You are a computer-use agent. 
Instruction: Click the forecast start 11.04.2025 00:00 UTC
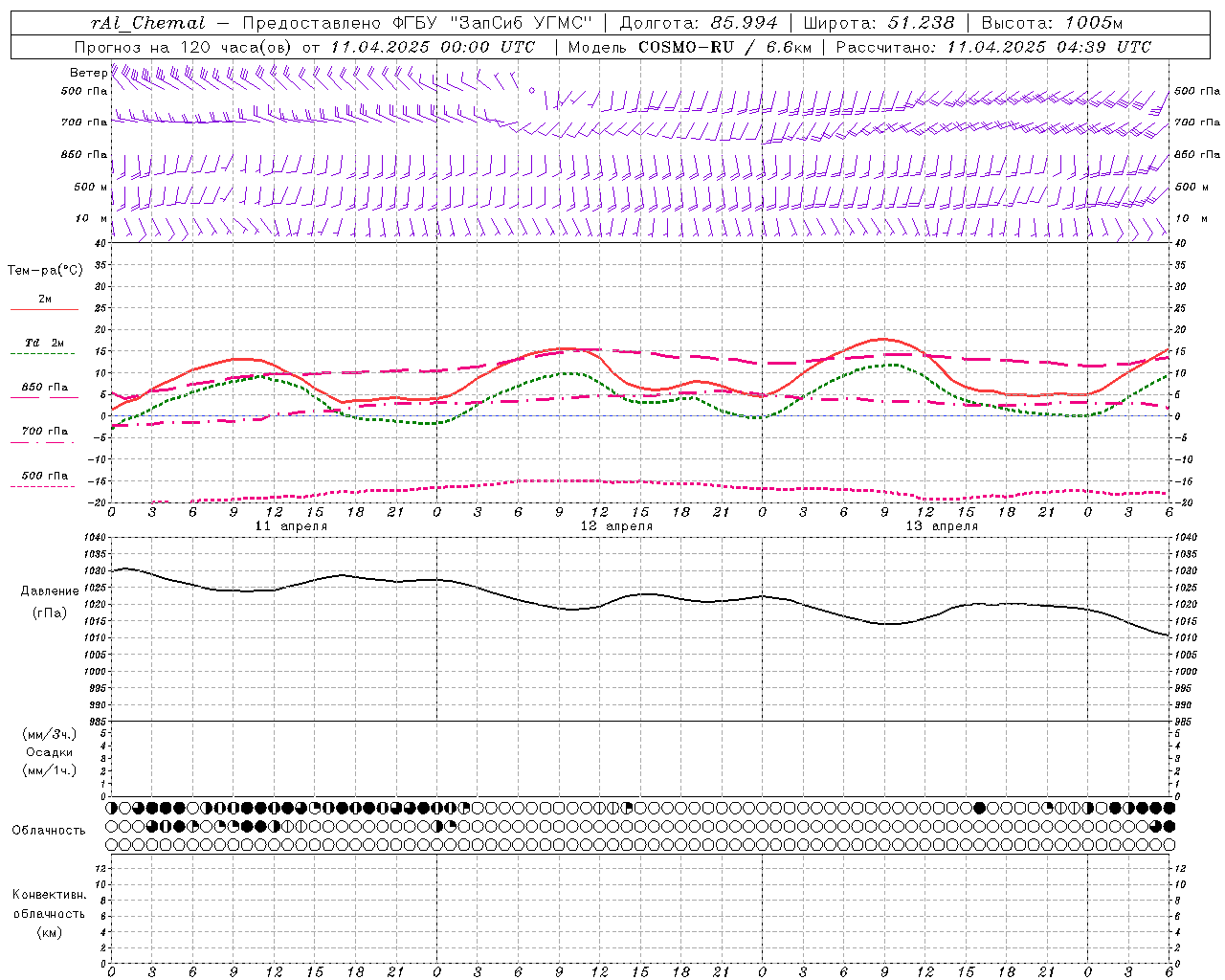[433, 47]
